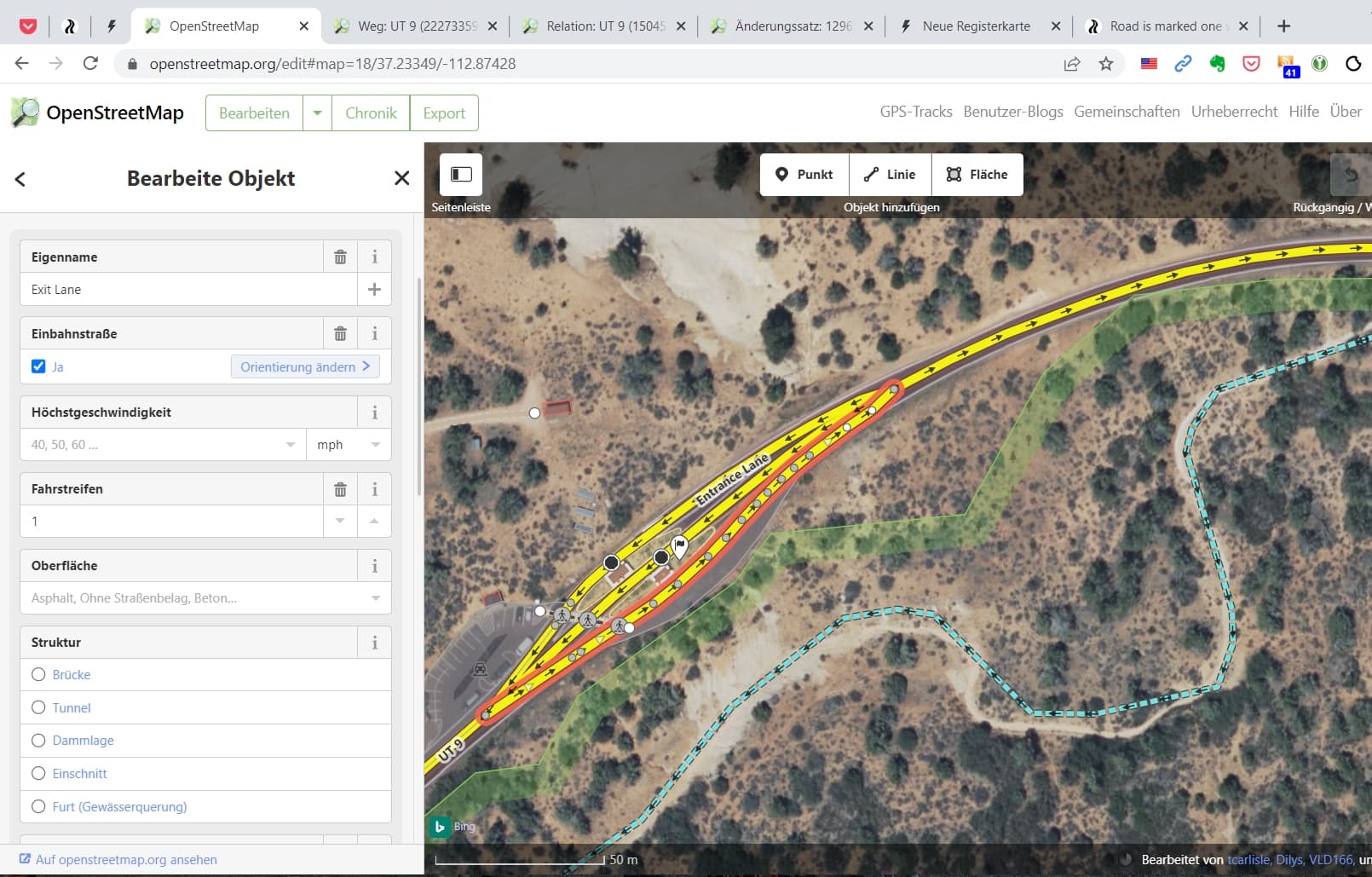Delete the Eigenname field with trash icon

click(340, 257)
